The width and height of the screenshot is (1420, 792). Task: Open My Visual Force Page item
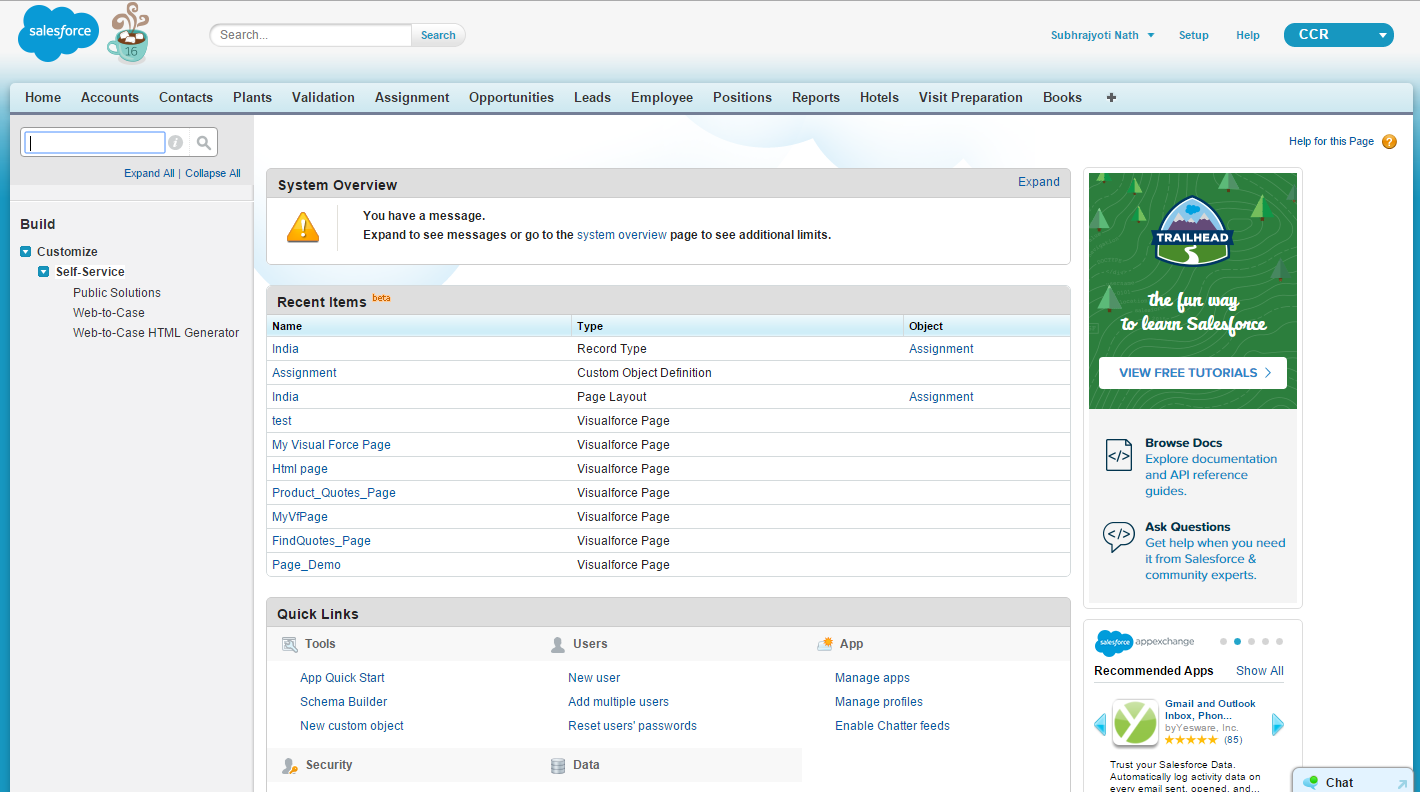point(331,445)
